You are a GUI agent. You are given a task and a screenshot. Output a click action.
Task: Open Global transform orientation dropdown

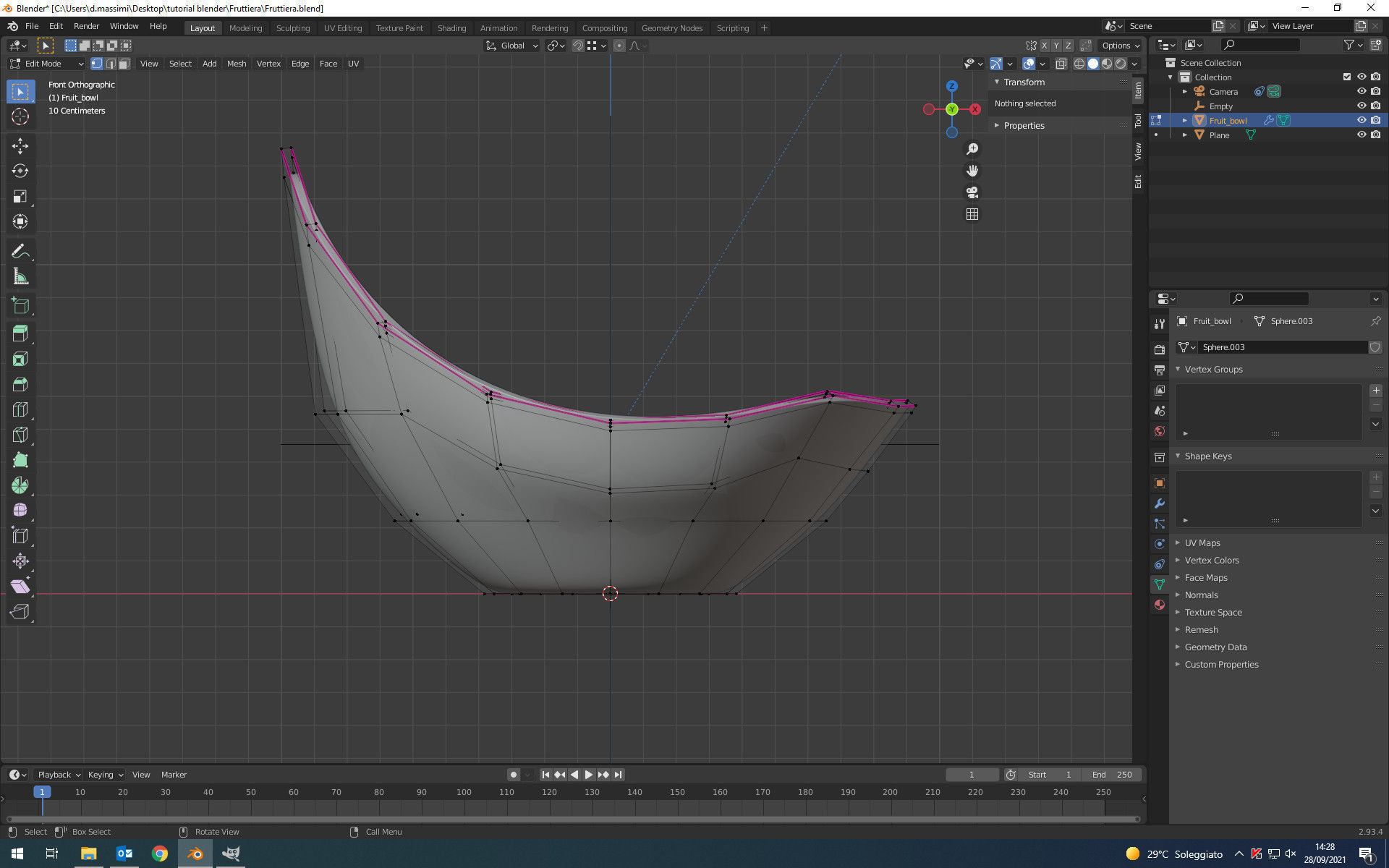pos(512,46)
